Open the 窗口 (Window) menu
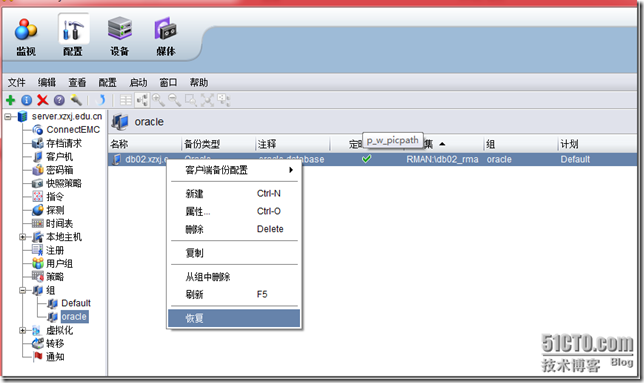 (168, 83)
